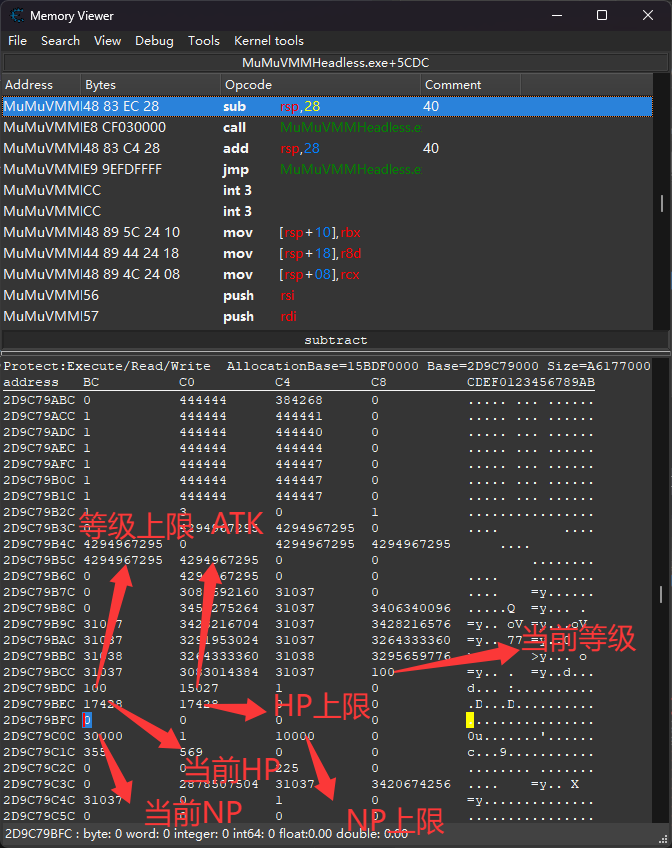Screen dimensions: 672x848
Task: Open the View menu
Action: (x=107, y=41)
